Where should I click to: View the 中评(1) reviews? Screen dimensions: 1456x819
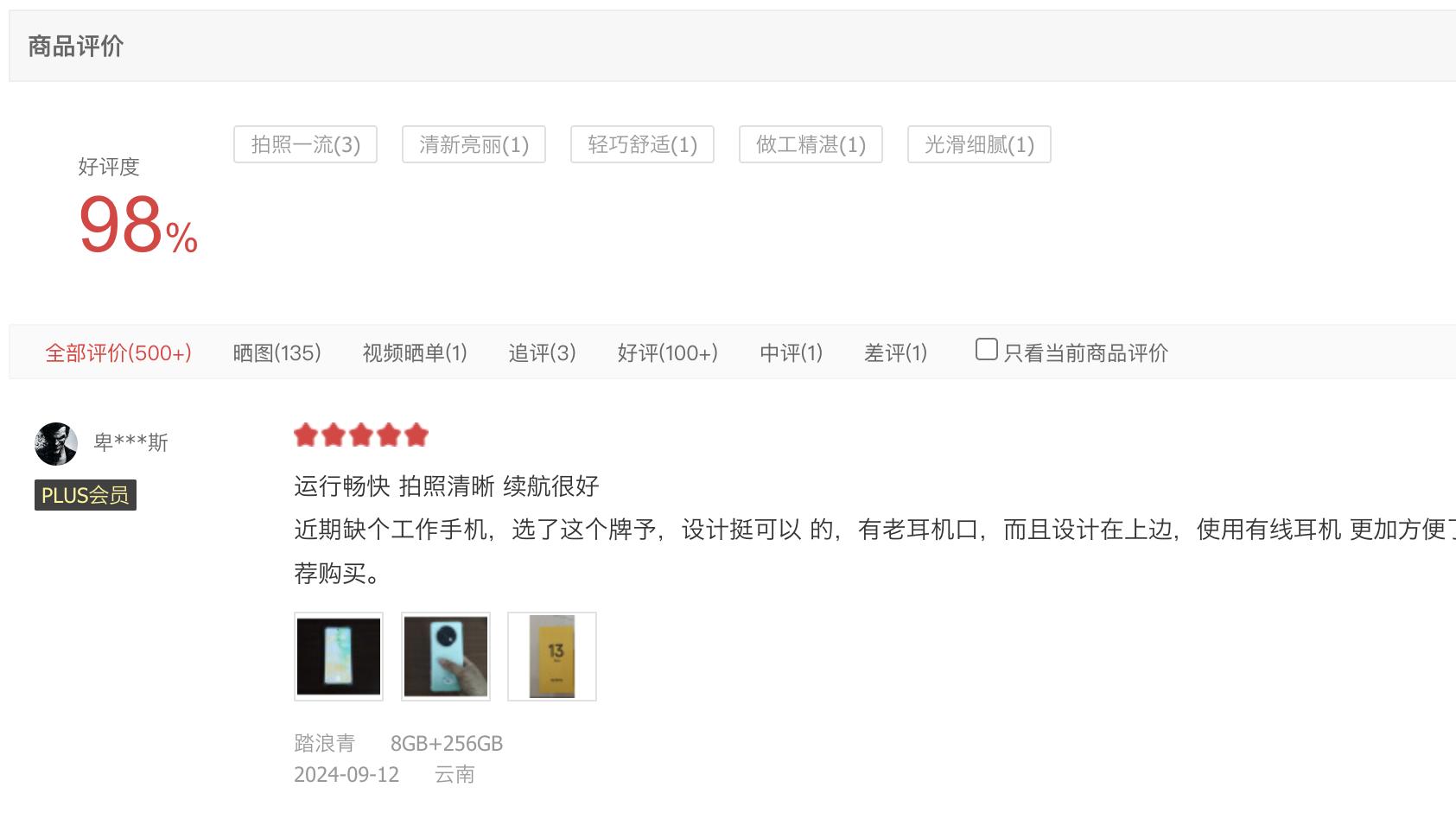point(792,352)
